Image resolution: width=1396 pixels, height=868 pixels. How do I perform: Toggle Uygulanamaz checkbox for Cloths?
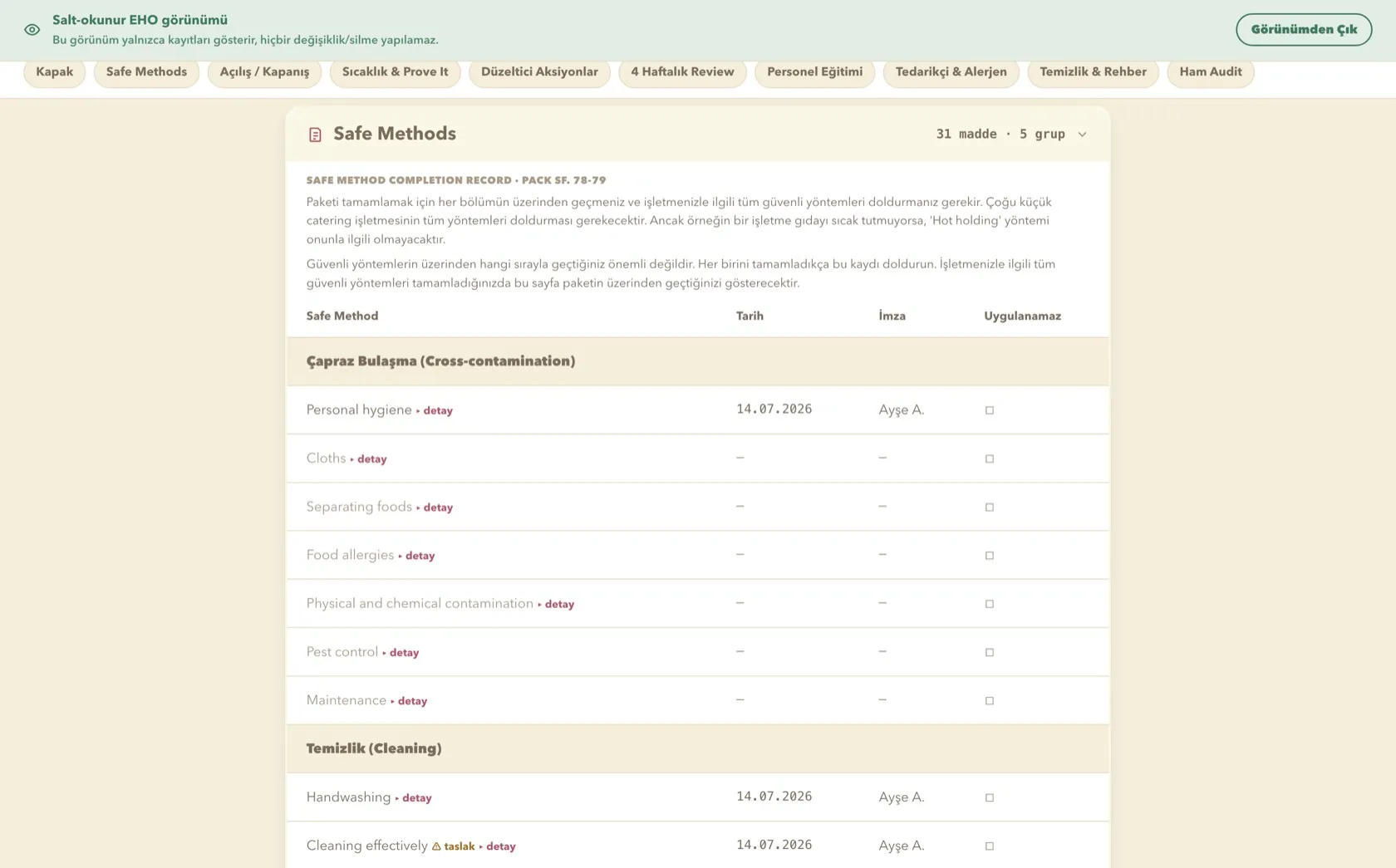click(x=990, y=459)
